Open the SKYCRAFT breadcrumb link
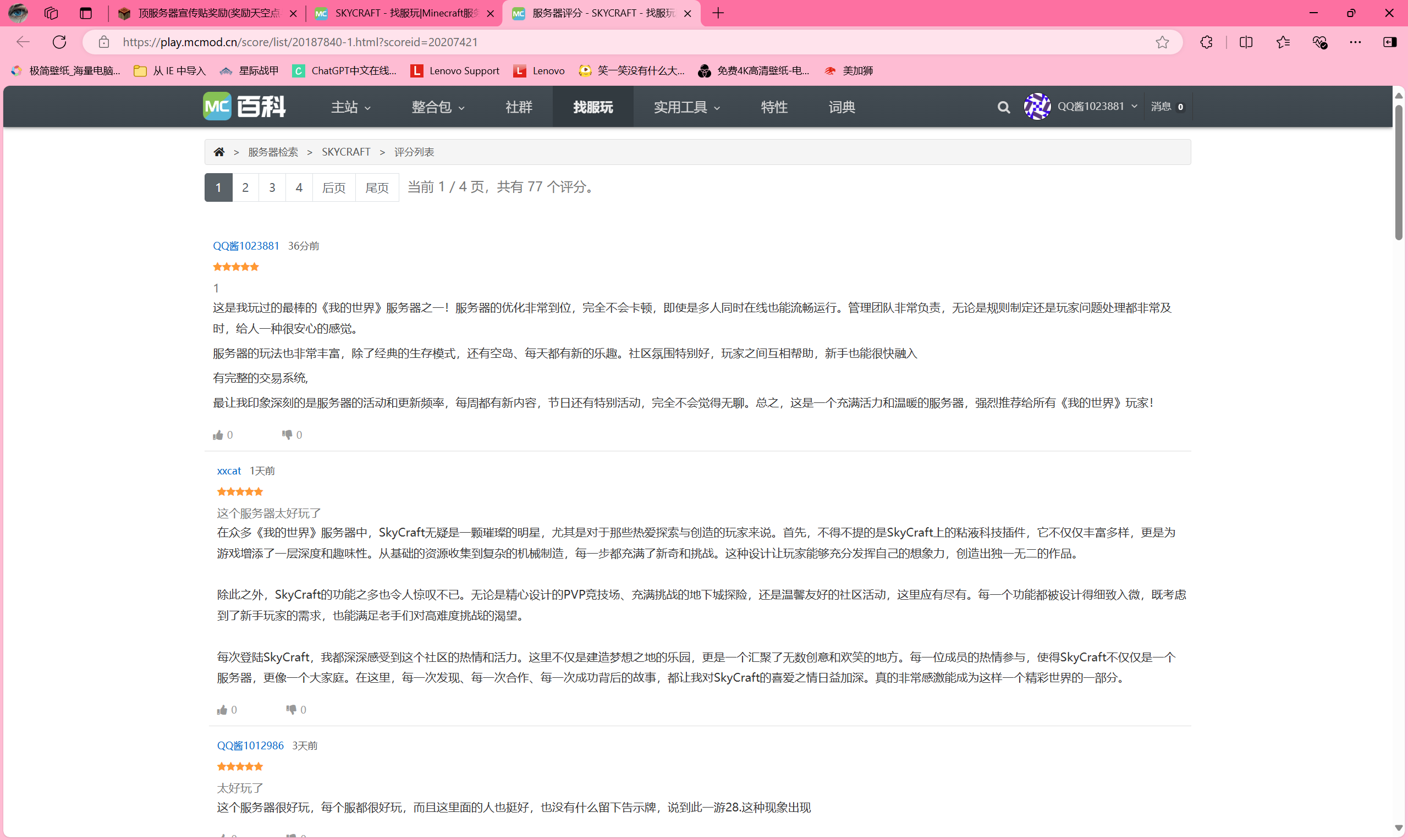The height and width of the screenshot is (840, 1408). click(x=346, y=152)
